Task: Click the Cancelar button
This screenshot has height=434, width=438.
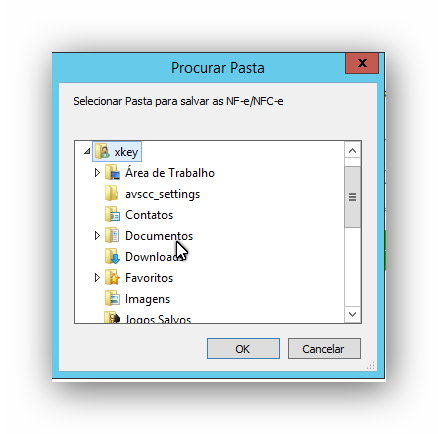Action: pyautogui.click(x=324, y=349)
